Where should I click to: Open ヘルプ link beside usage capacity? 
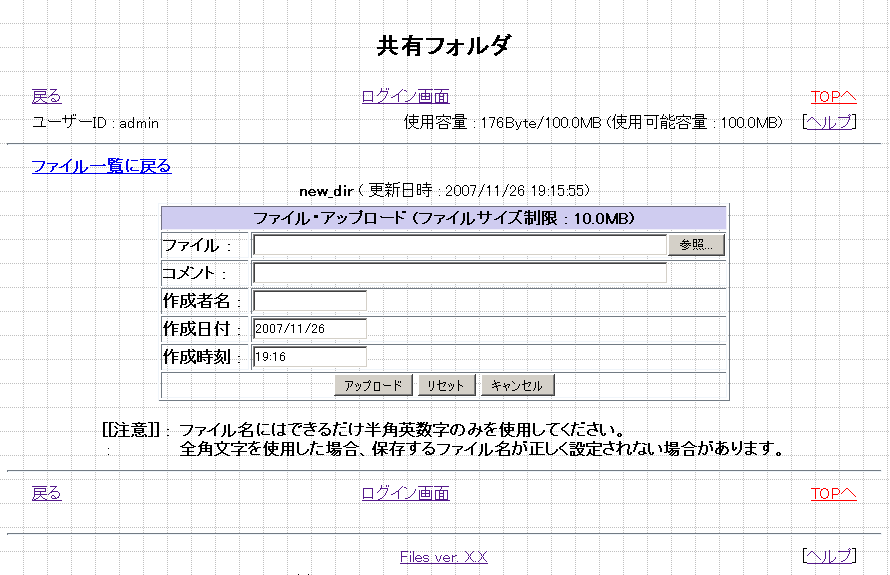[x=829, y=122]
